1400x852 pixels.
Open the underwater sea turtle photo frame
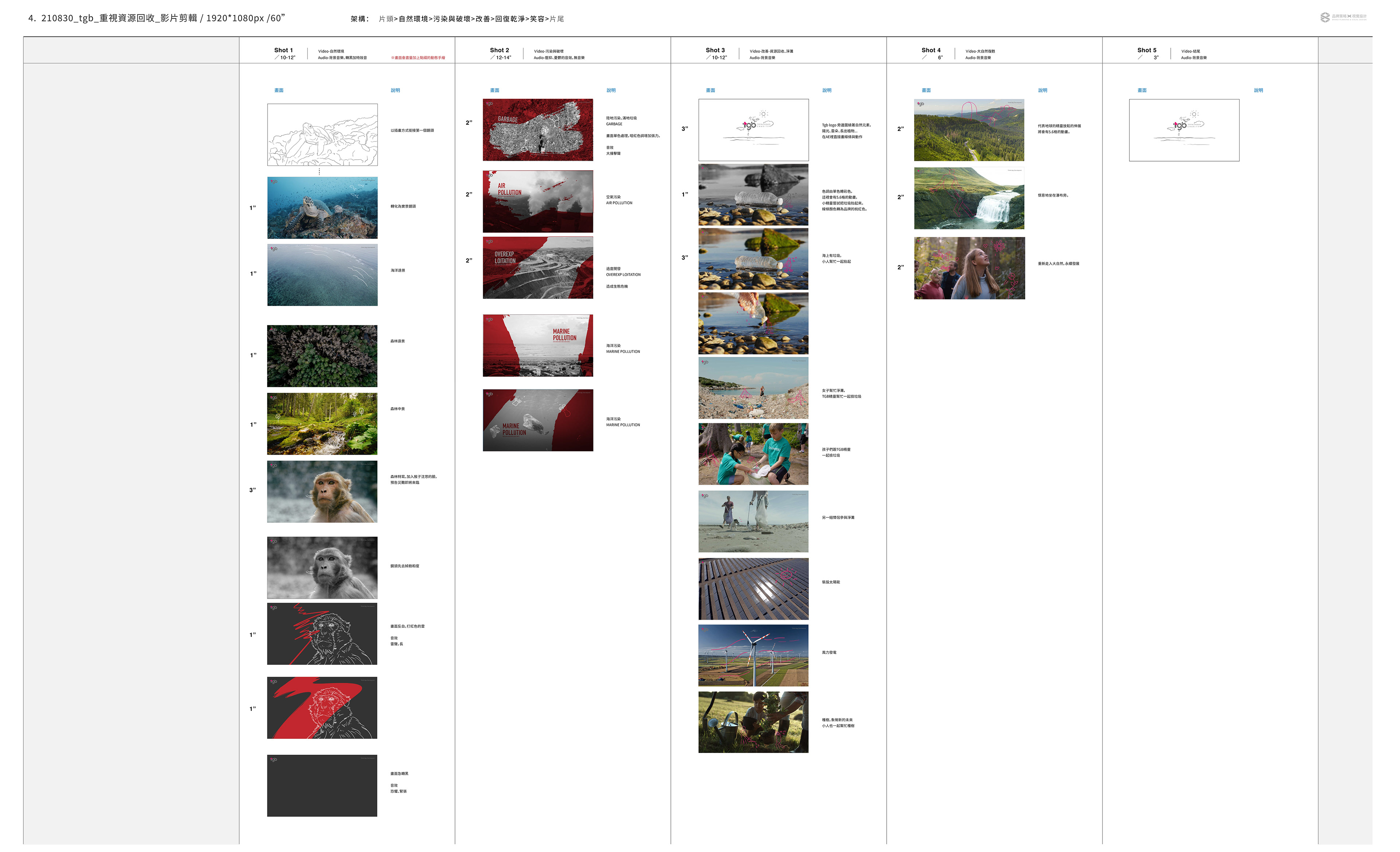[x=322, y=208]
